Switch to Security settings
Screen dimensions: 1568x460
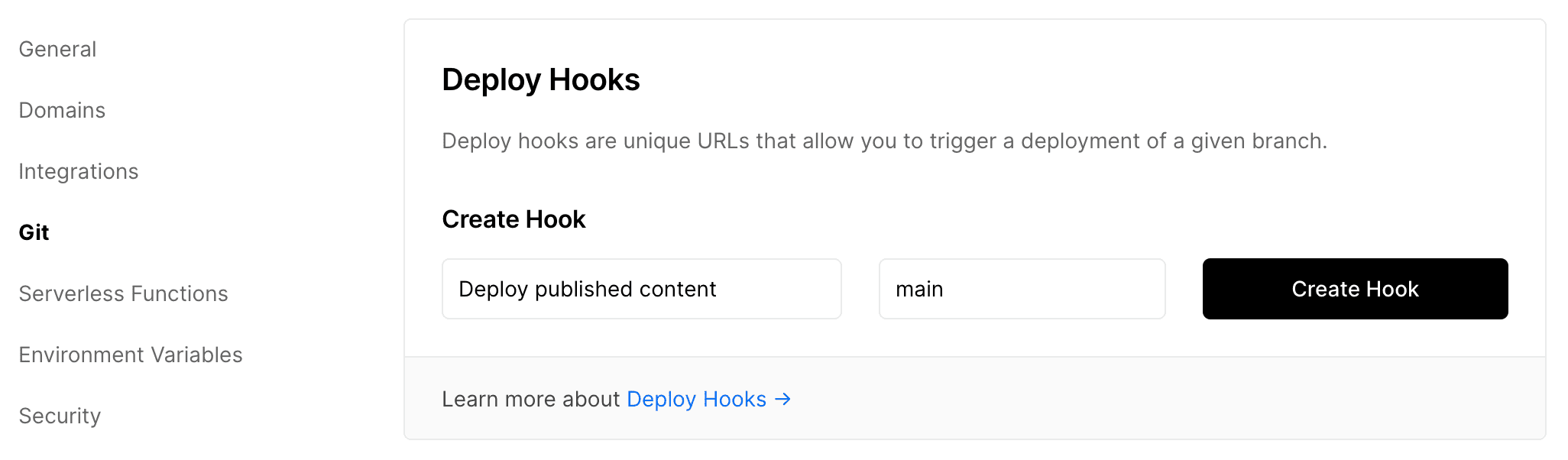[x=60, y=416]
